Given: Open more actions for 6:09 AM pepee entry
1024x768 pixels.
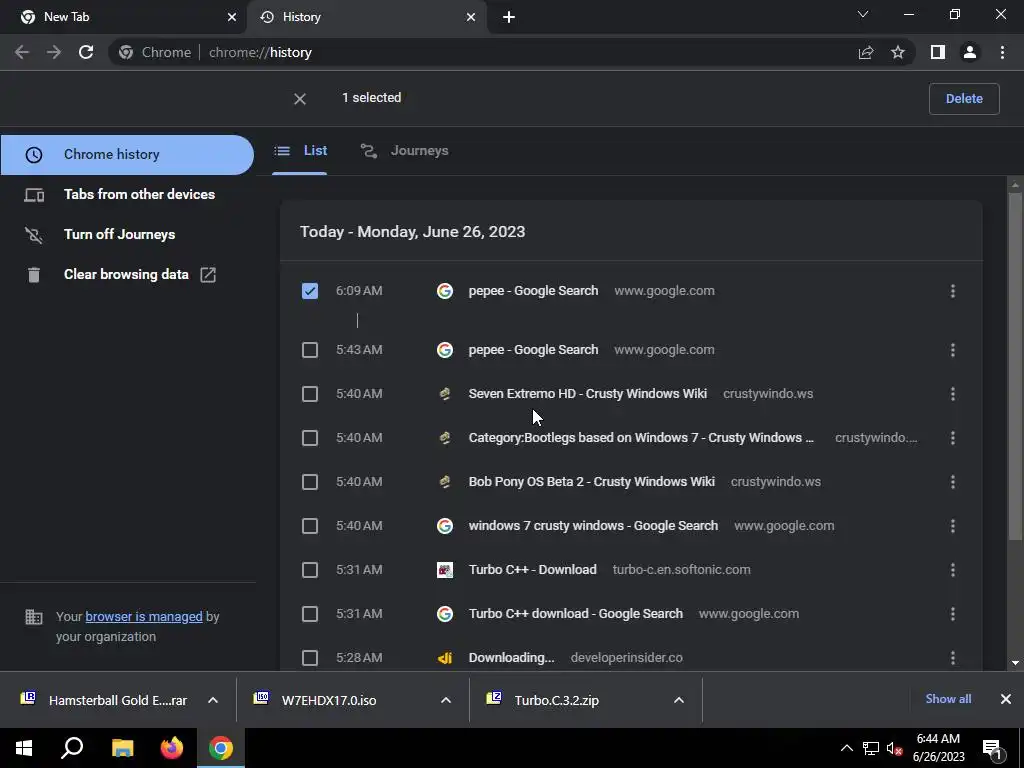Looking at the screenshot, I should [953, 291].
